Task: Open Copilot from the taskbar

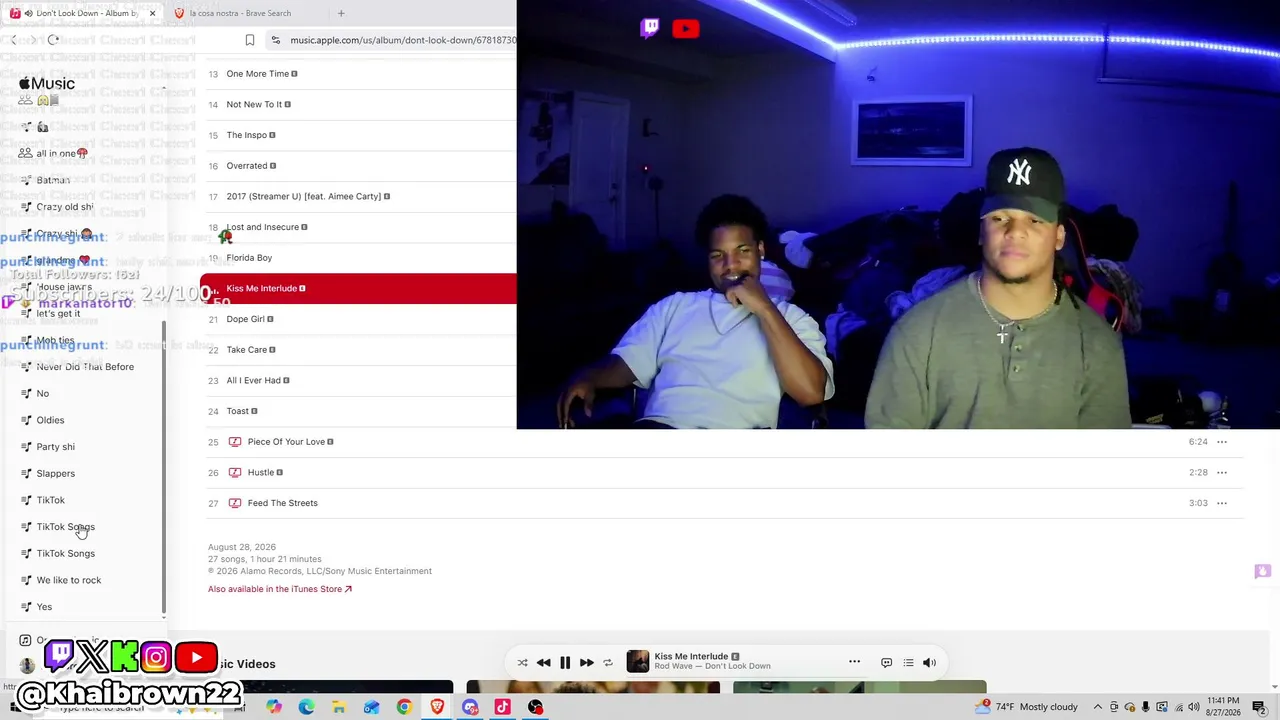Action: (274, 707)
